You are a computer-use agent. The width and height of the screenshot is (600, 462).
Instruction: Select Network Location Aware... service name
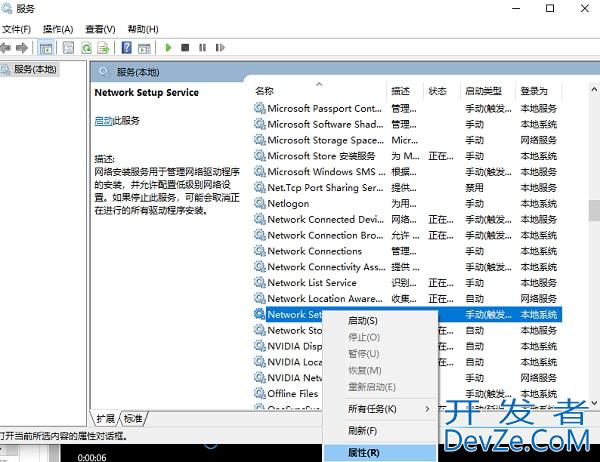tap(325, 299)
